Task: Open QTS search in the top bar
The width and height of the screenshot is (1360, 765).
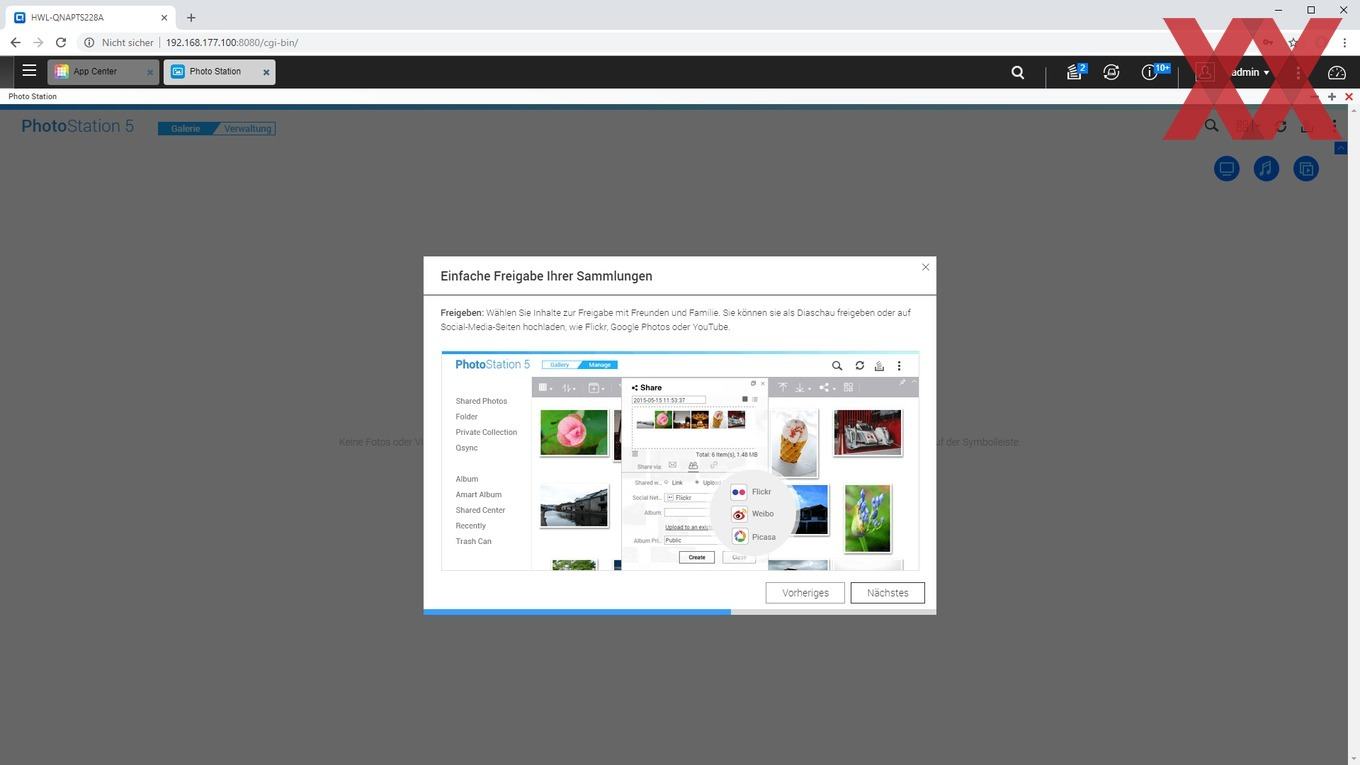Action: tap(1018, 72)
